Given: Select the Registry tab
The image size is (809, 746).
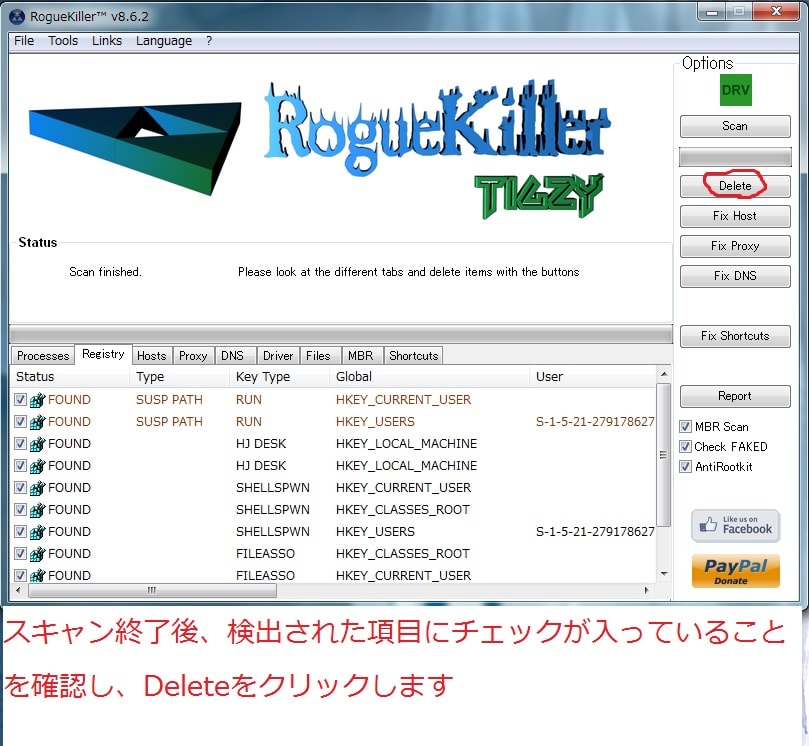Looking at the screenshot, I should pyautogui.click(x=103, y=354).
